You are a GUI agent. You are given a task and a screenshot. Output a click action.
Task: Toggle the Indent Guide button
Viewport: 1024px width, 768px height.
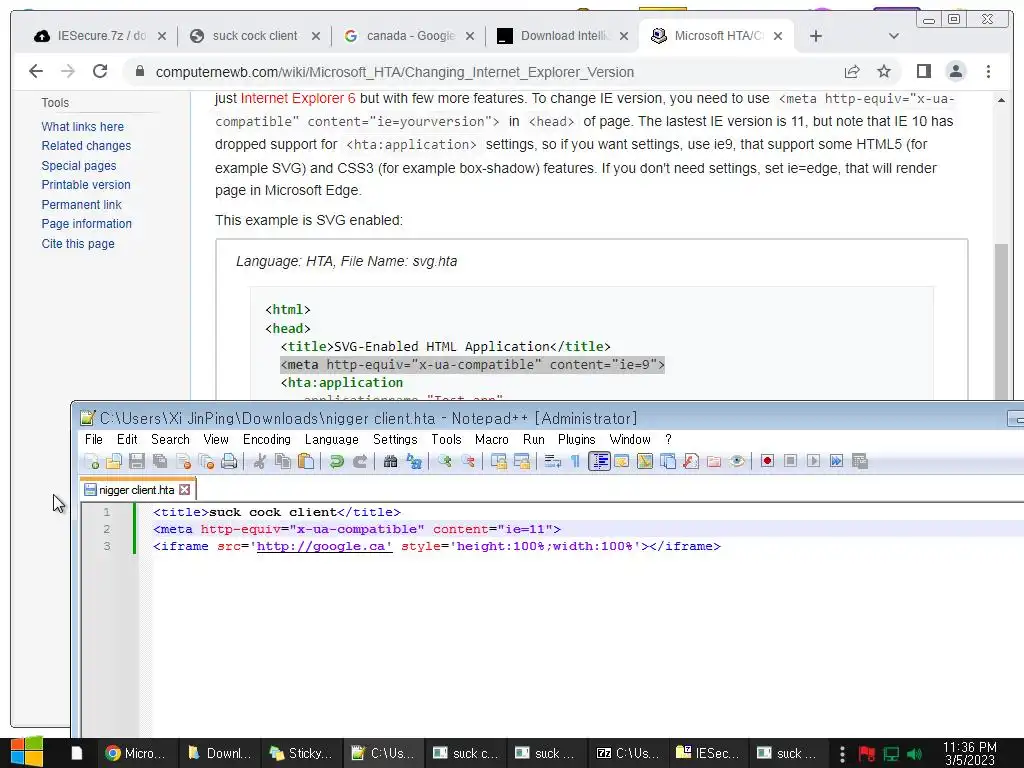point(599,462)
